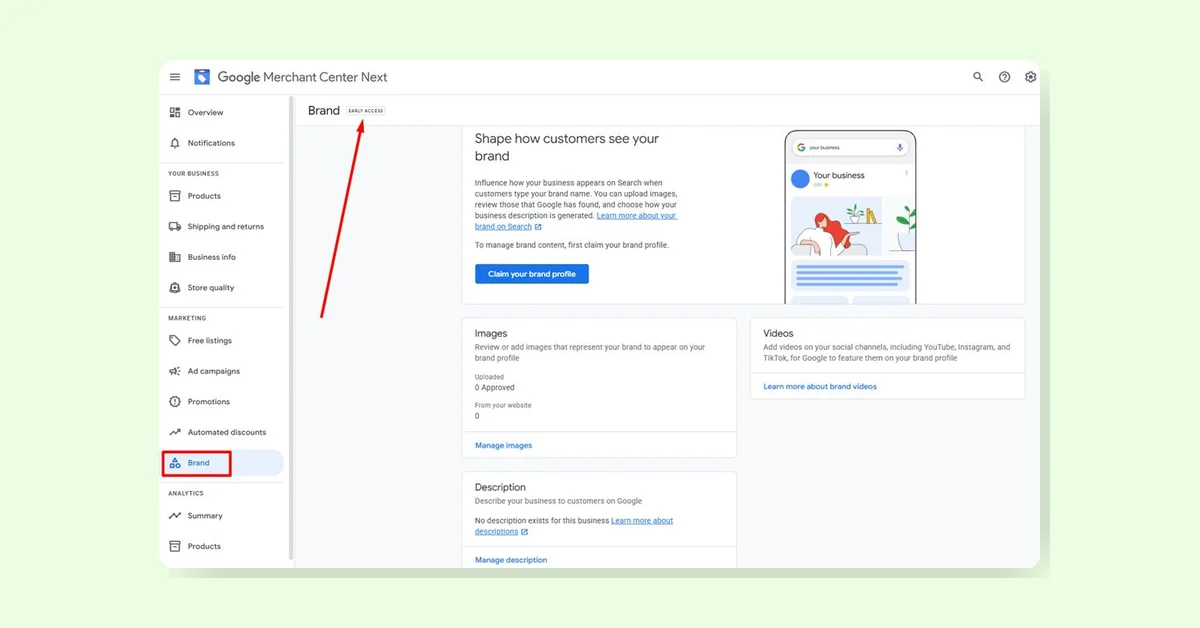Open the hamburger main menu

pyautogui.click(x=175, y=77)
